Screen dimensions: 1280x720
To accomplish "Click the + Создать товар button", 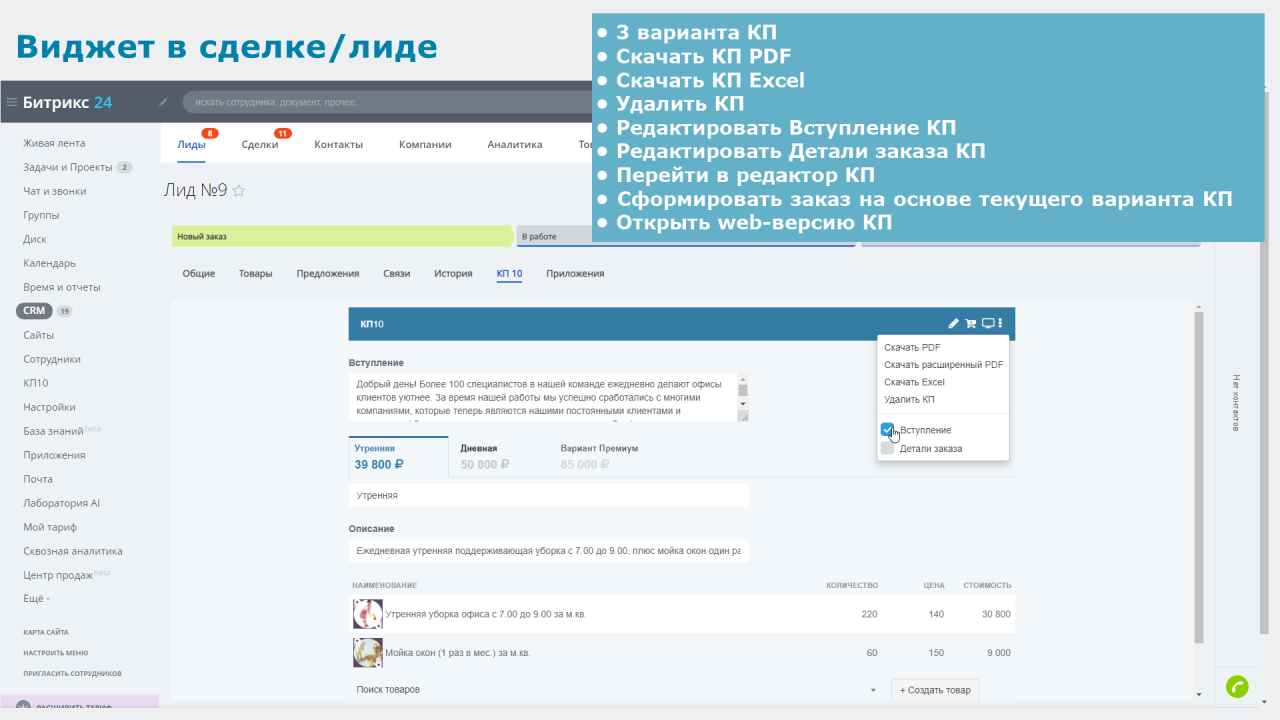I will tap(935, 690).
